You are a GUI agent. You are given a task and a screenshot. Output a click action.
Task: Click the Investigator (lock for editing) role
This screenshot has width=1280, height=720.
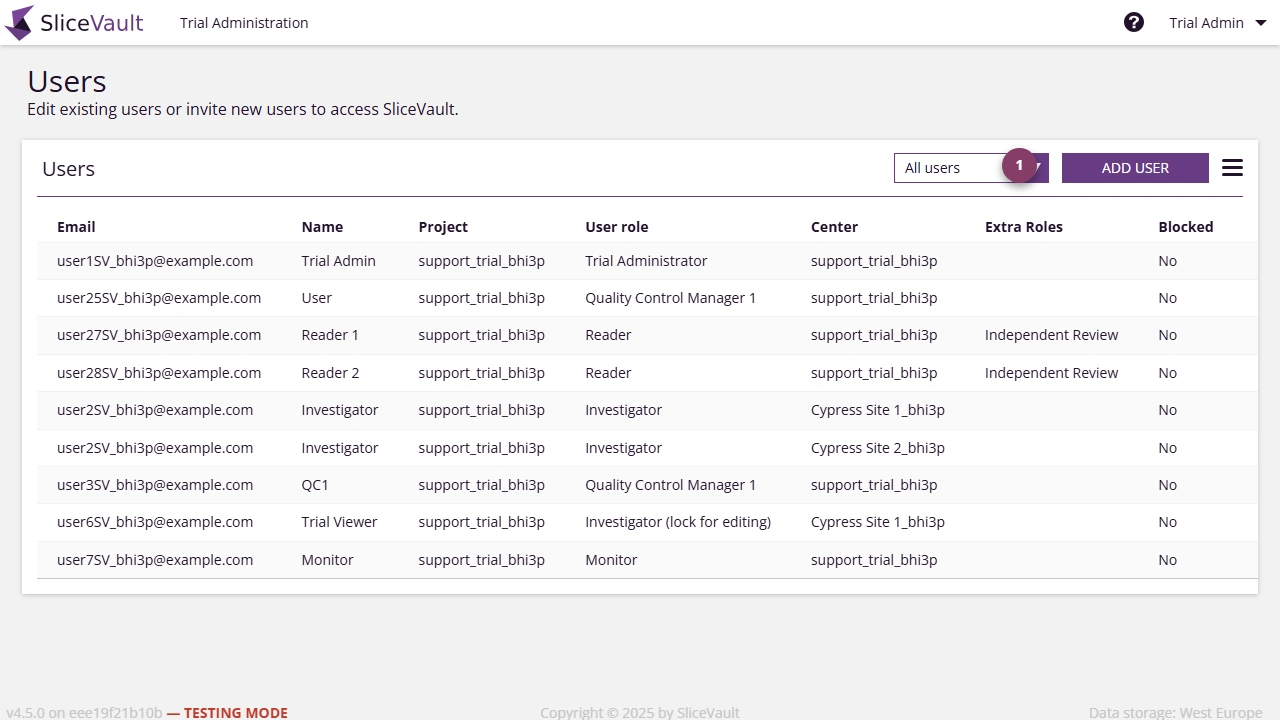678,522
